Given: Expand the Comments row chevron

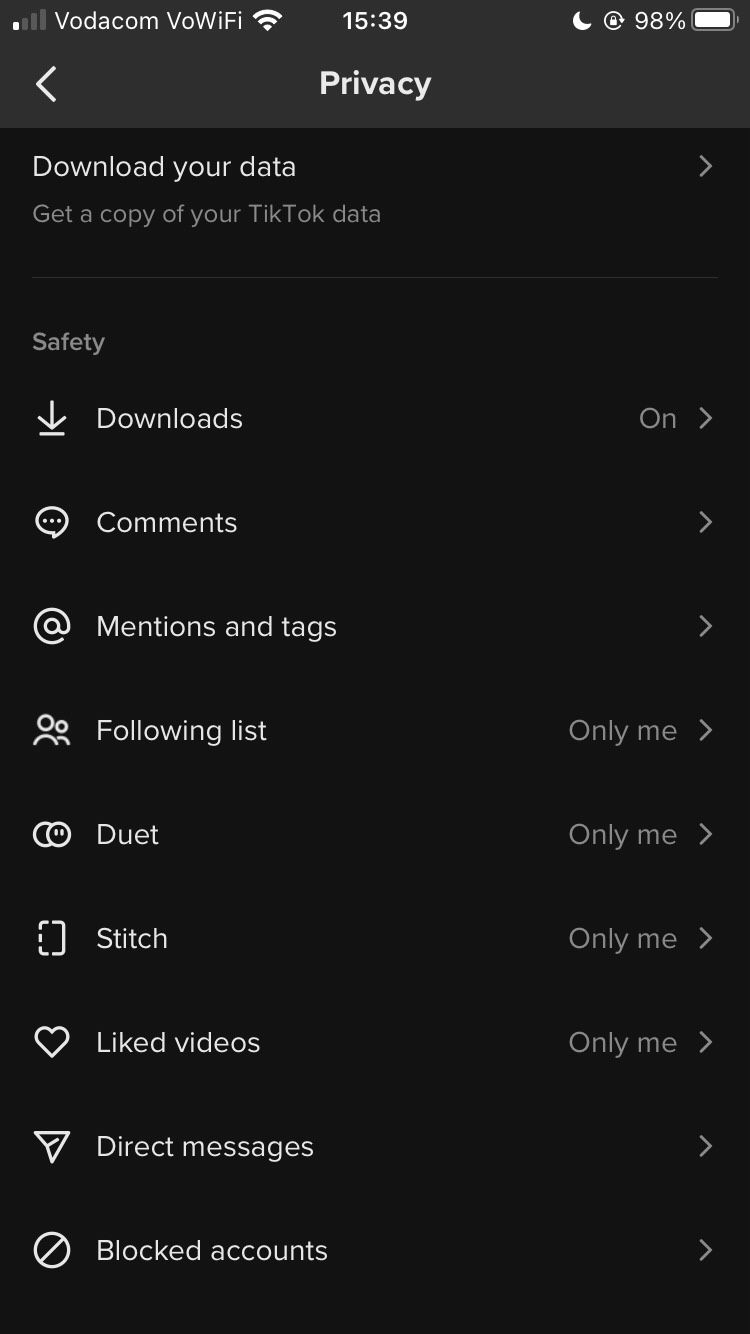Looking at the screenshot, I should click(705, 523).
